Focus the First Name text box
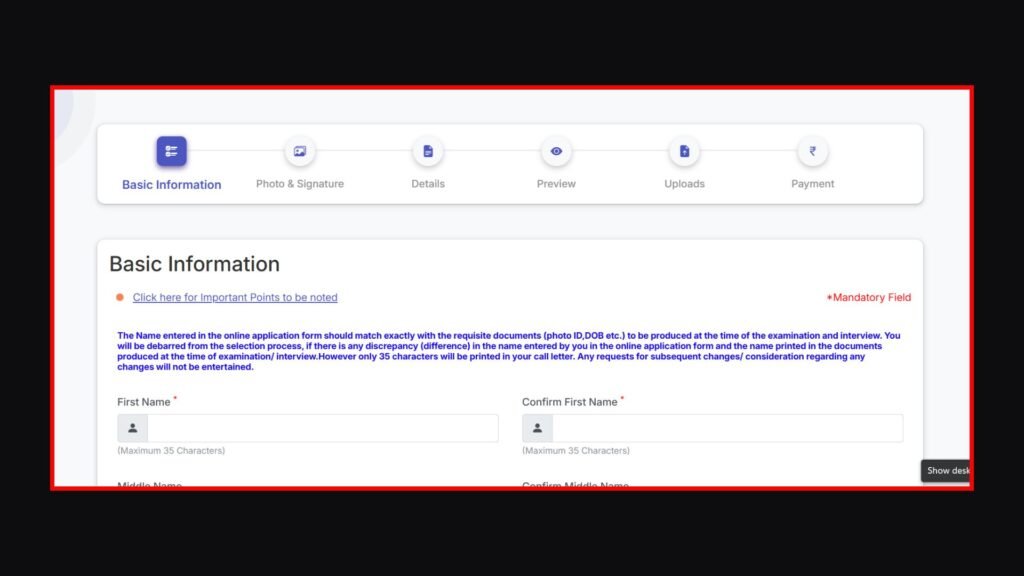 (x=322, y=428)
